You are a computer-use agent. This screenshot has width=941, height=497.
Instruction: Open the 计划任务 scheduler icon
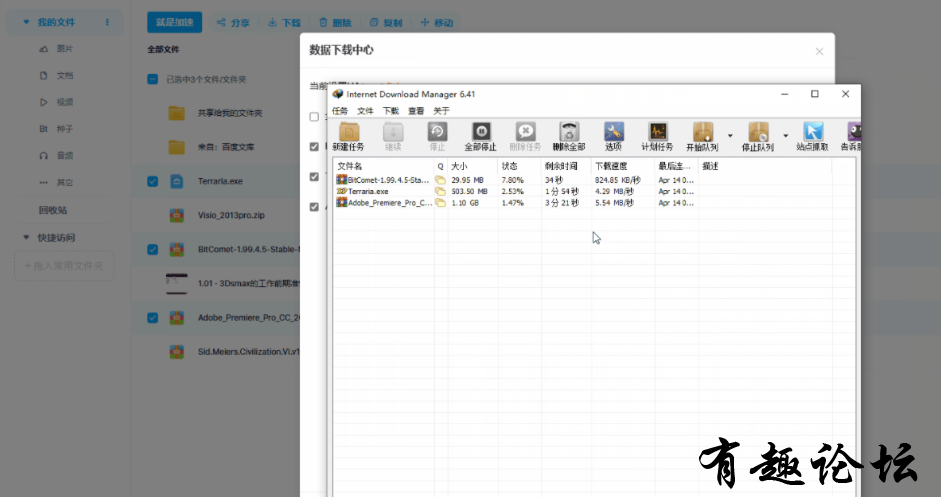tap(658, 131)
